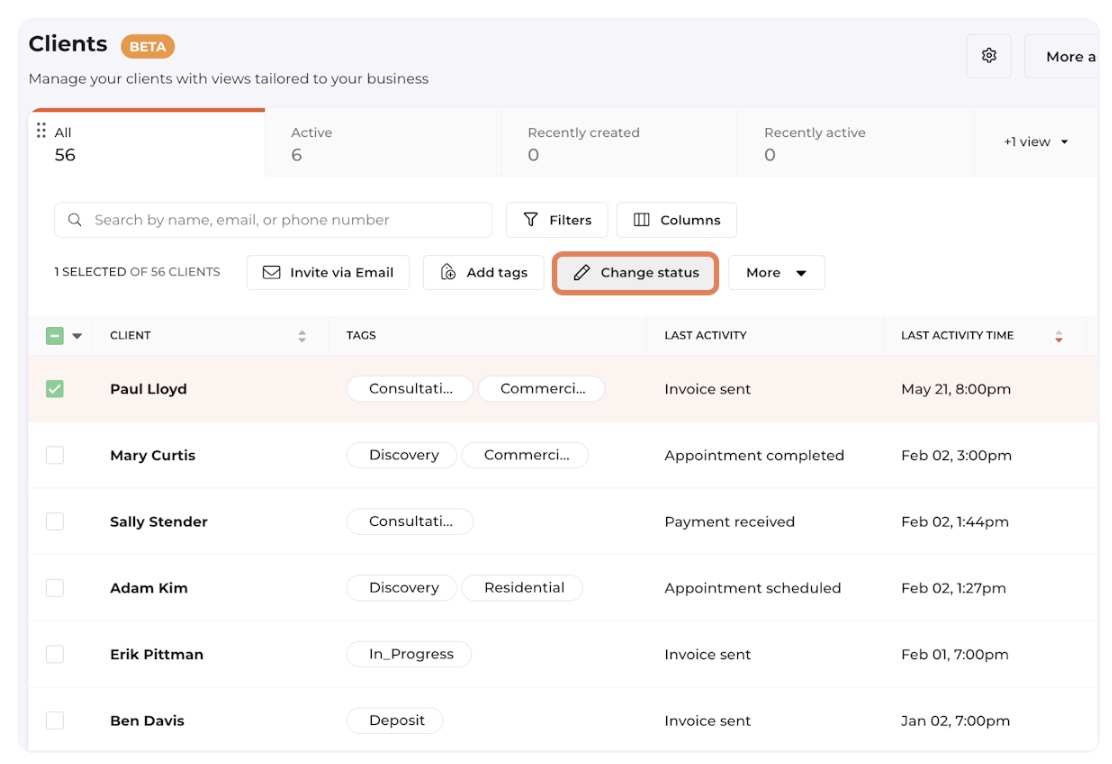Viewport: 1112px width, 764px height.
Task: Click Paul Lloyd's Commerci… tag
Action: [542, 389]
